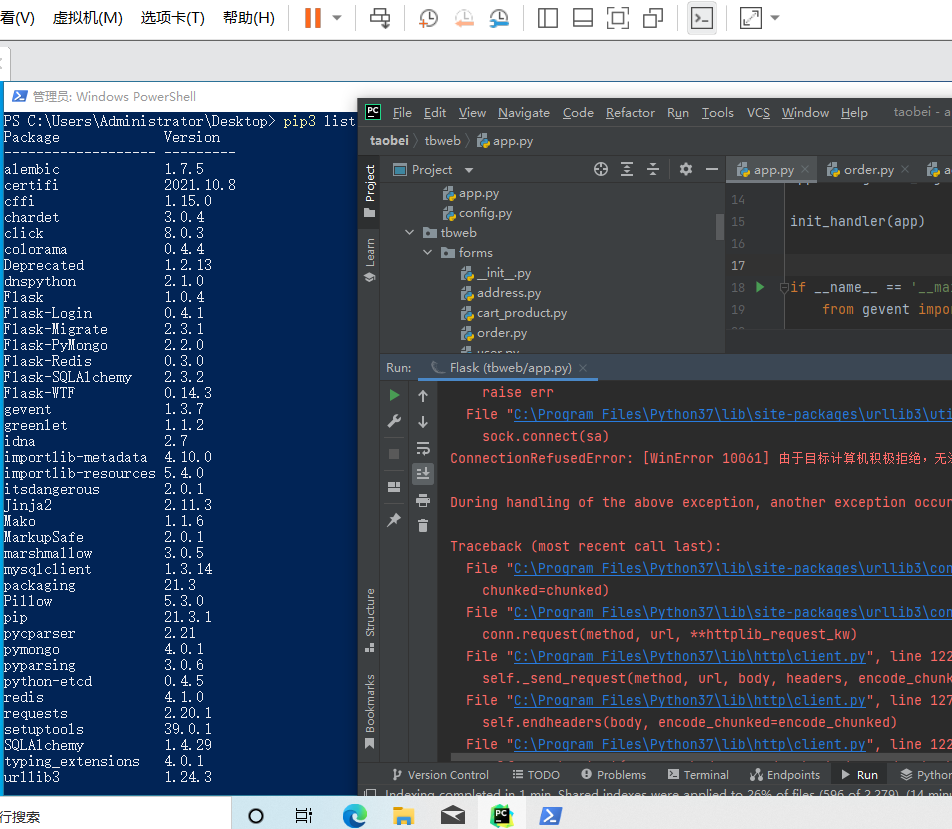Viewport: 952px width, 829px height.
Task: Edit run configuration with wrench icon
Action: (x=394, y=421)
